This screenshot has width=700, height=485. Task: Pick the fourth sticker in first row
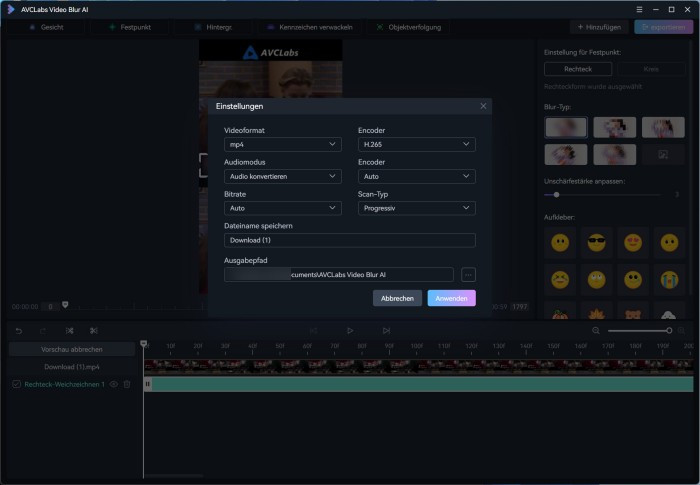coord(669,243)
